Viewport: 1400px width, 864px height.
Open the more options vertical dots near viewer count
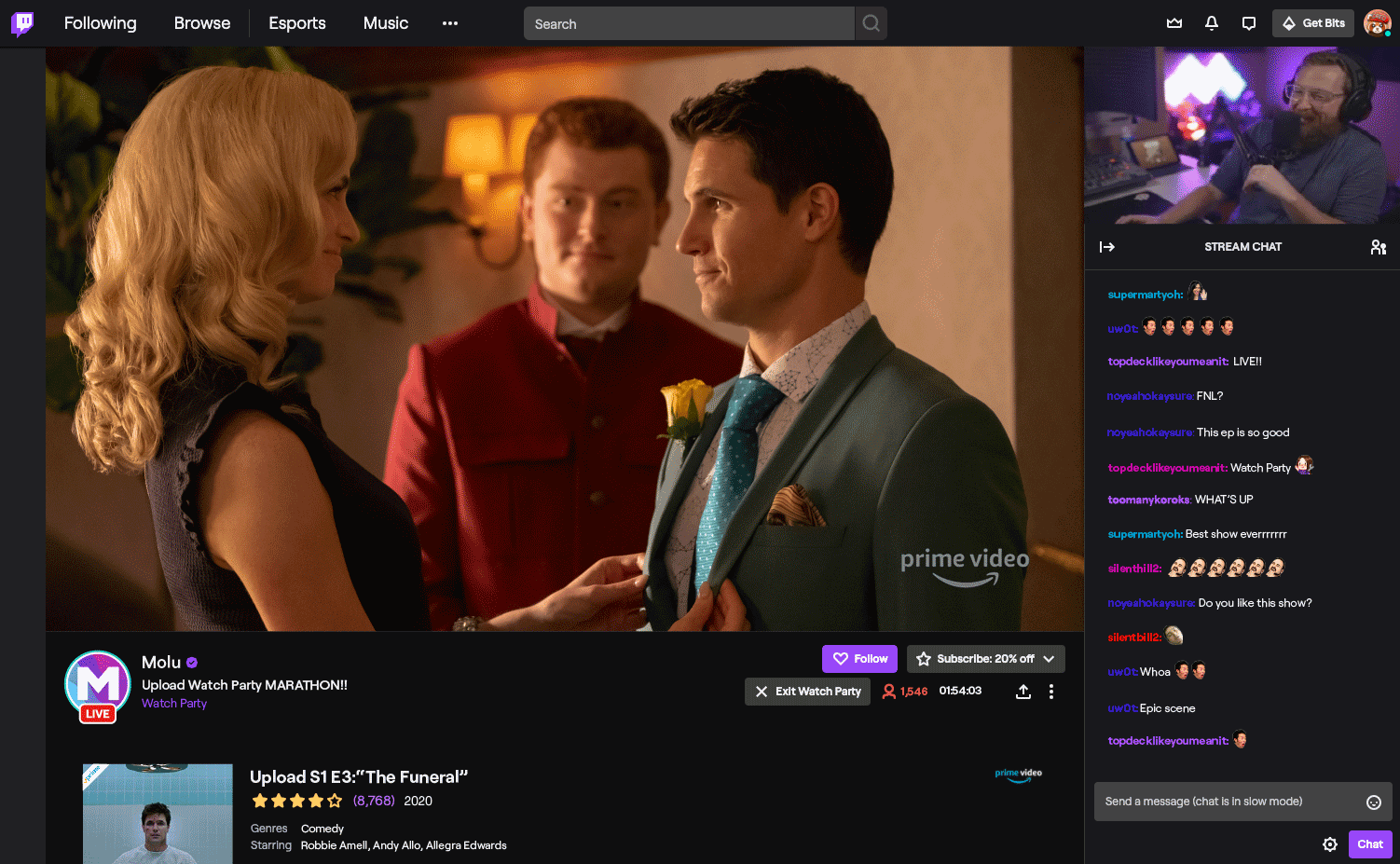click(1051, 692)
